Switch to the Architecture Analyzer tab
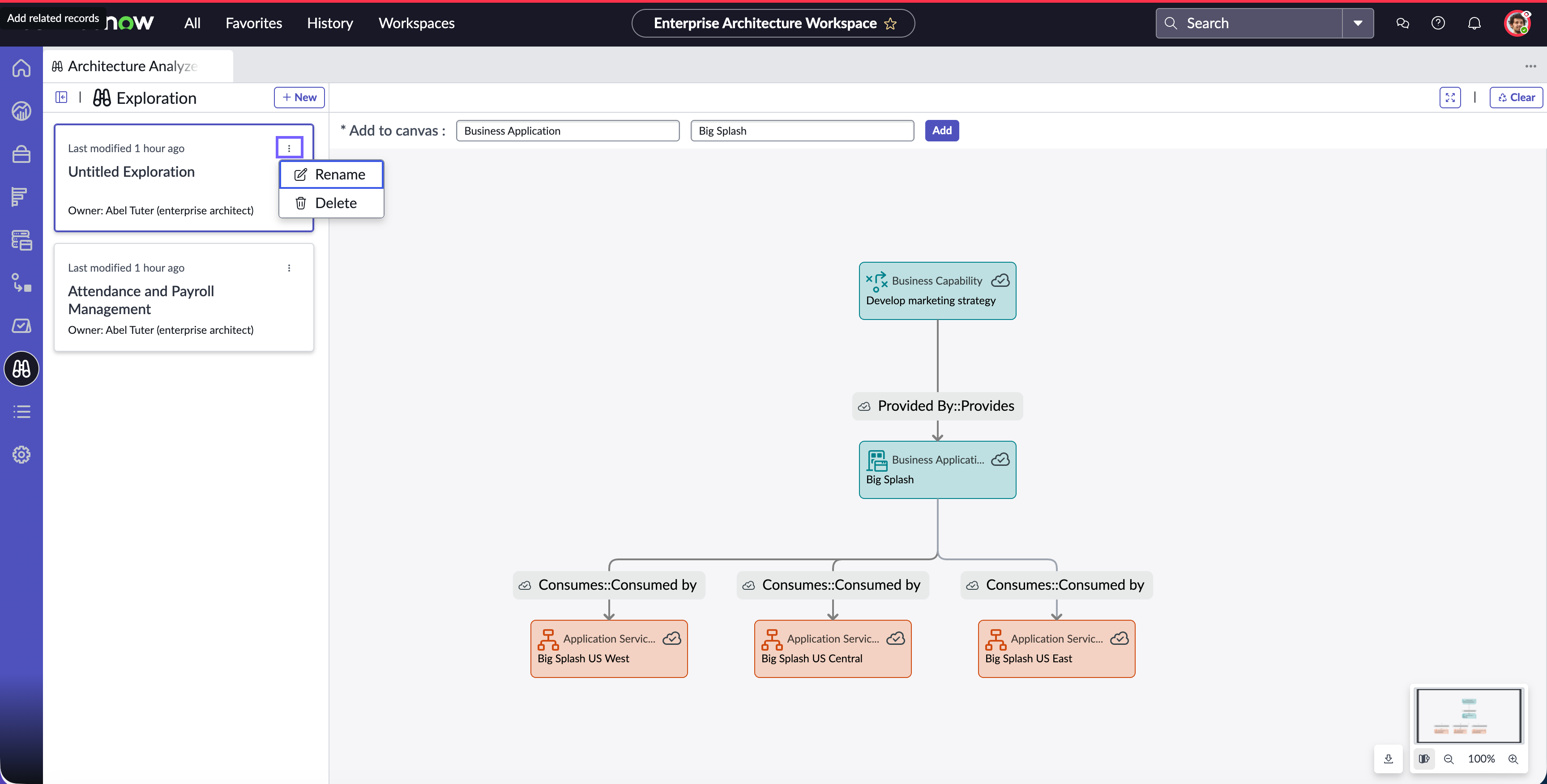Image resolution: width=1547 pixels, height=784 pixels. tap(138, 66)
